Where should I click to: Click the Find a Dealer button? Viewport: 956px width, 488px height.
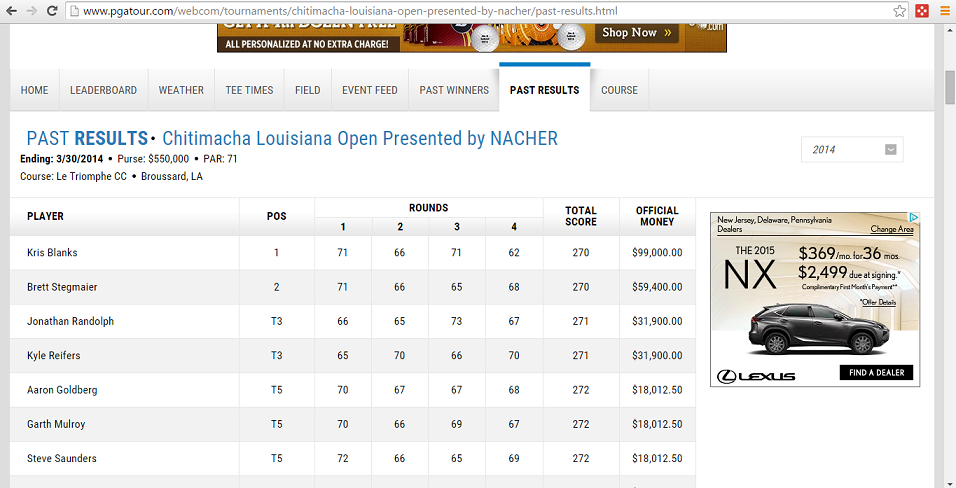876,373
